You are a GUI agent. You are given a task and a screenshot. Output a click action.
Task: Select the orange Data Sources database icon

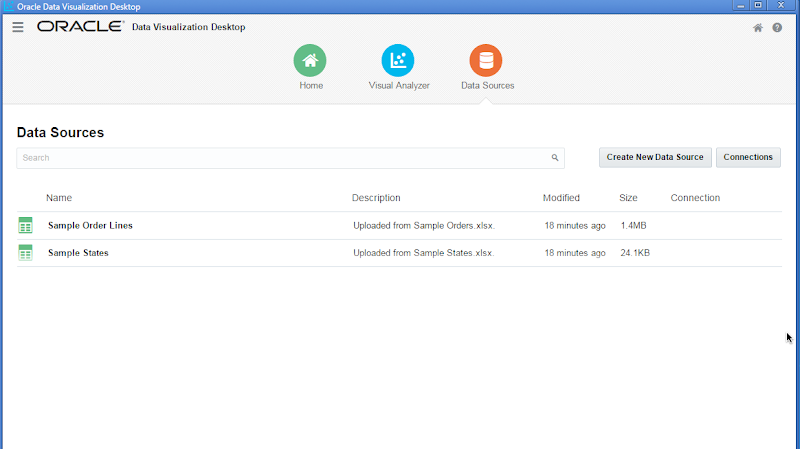[486, 60]
